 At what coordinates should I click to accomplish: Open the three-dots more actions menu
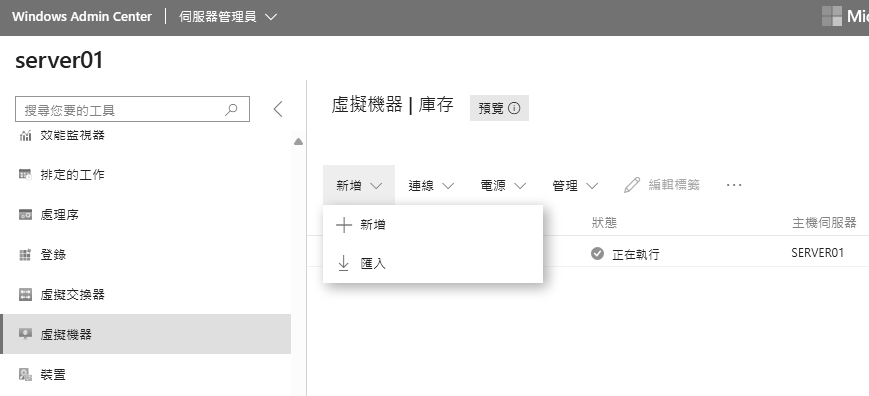(x=734, y=185)
